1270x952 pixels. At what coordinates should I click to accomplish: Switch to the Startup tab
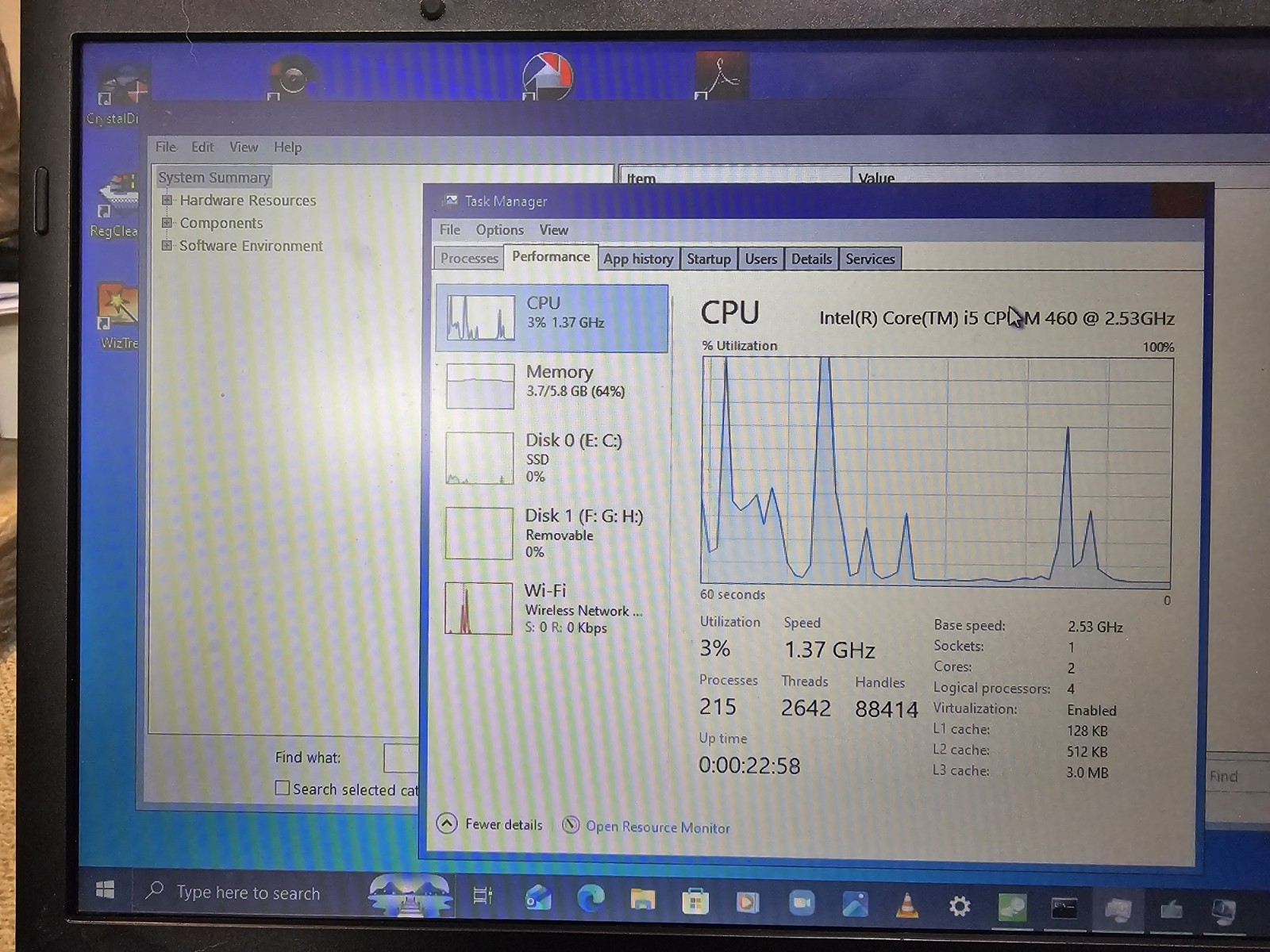coord(709,259)
